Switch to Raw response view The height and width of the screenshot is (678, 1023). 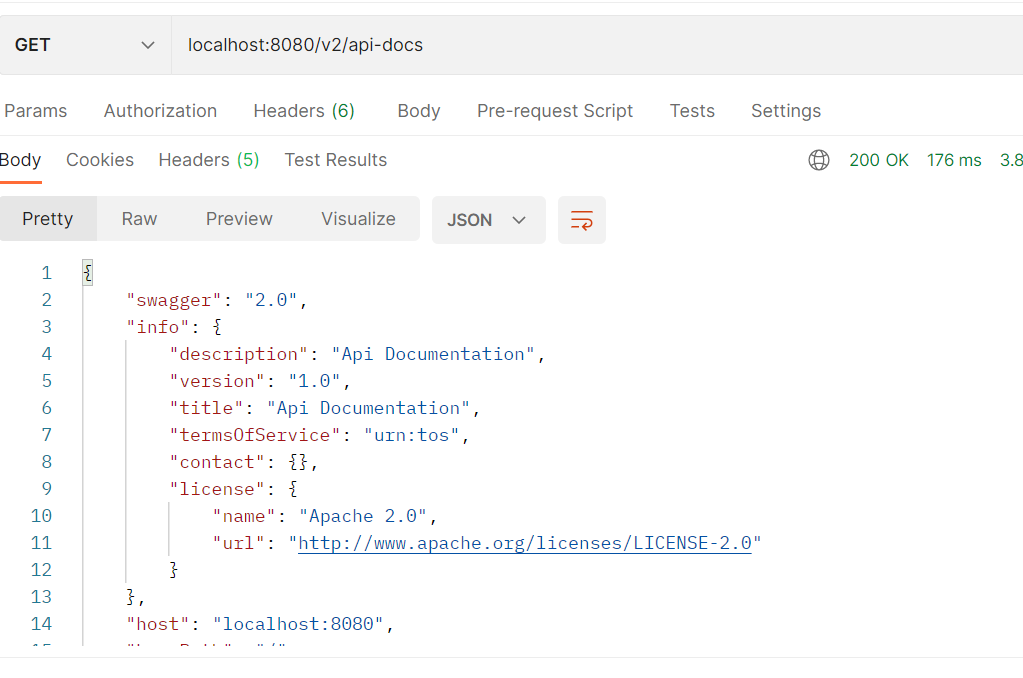tap(139, 219)
